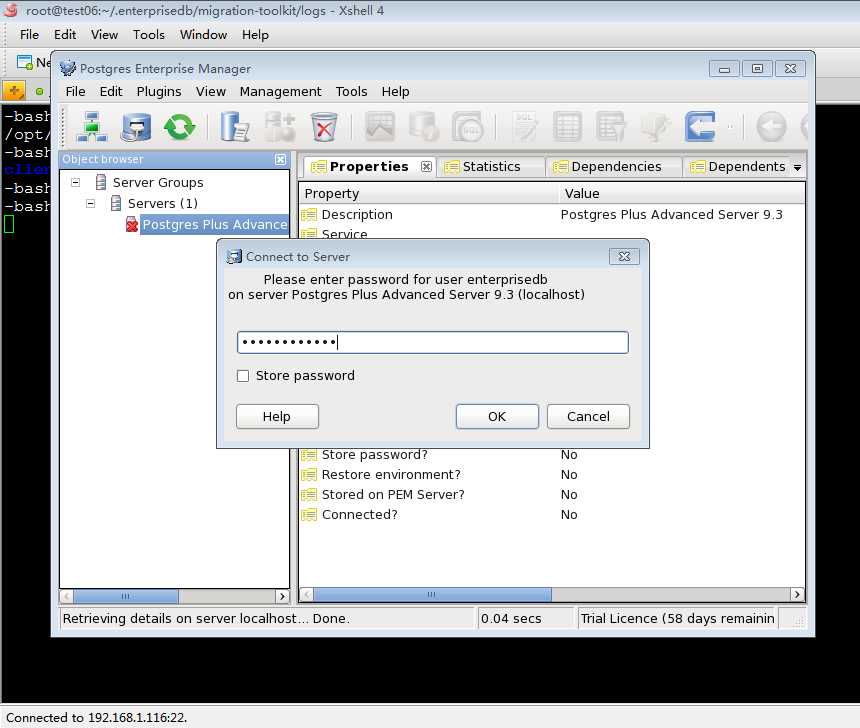The width and height of the screenshot is (860, 728).
Task: Open the Plugins menu
Action: [159, 92]
